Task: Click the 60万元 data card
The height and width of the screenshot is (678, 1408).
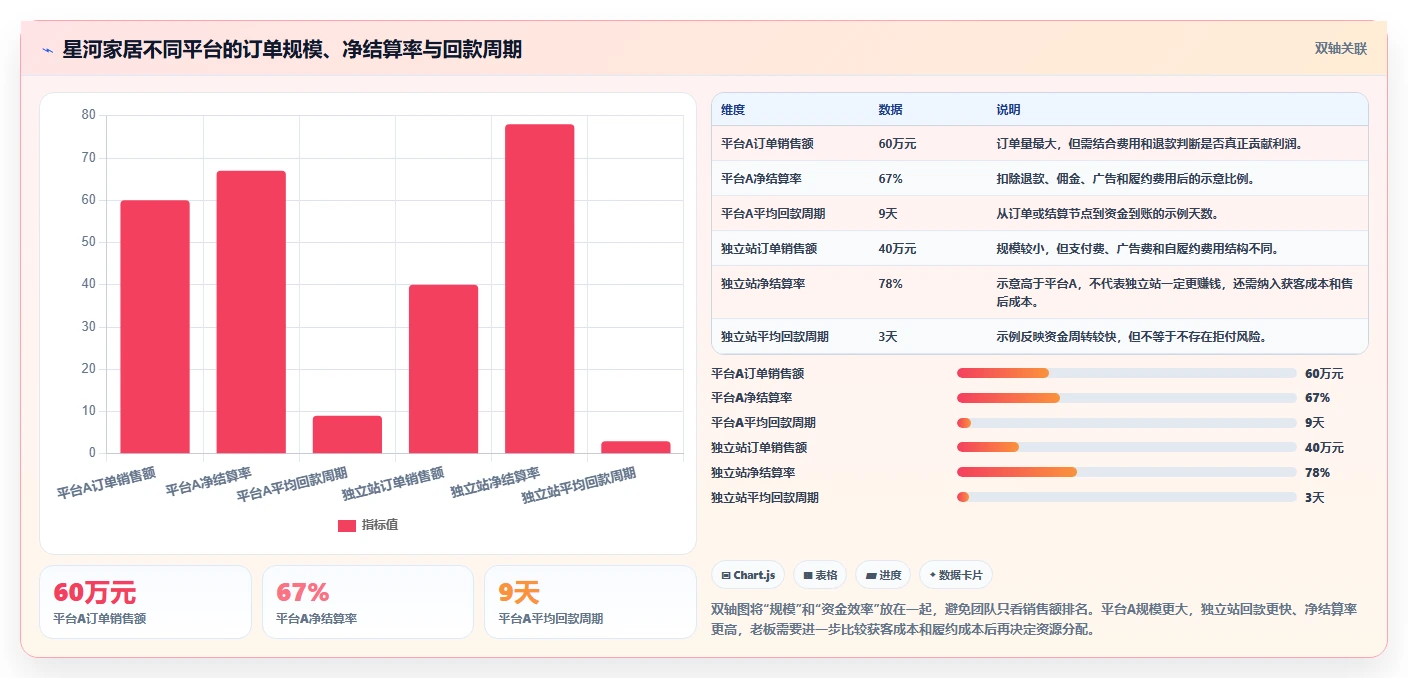Action: 145,602
